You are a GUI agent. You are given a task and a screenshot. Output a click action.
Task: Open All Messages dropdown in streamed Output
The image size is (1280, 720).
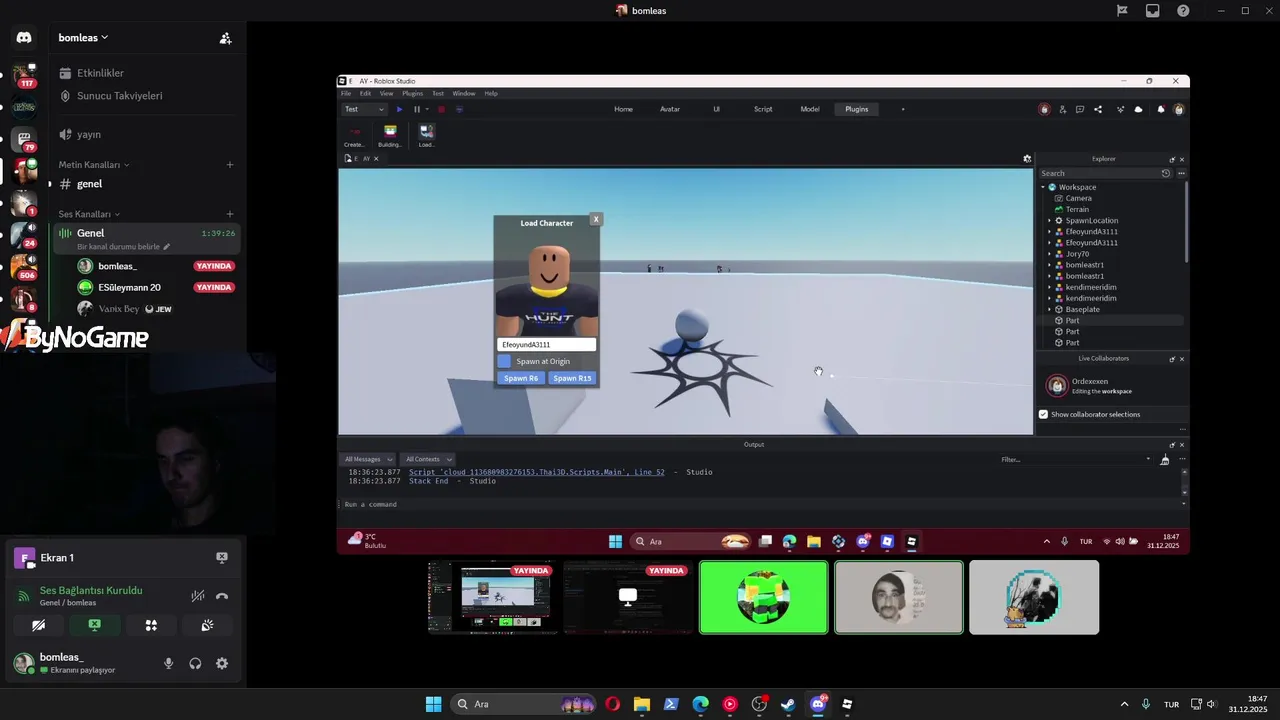368,459
